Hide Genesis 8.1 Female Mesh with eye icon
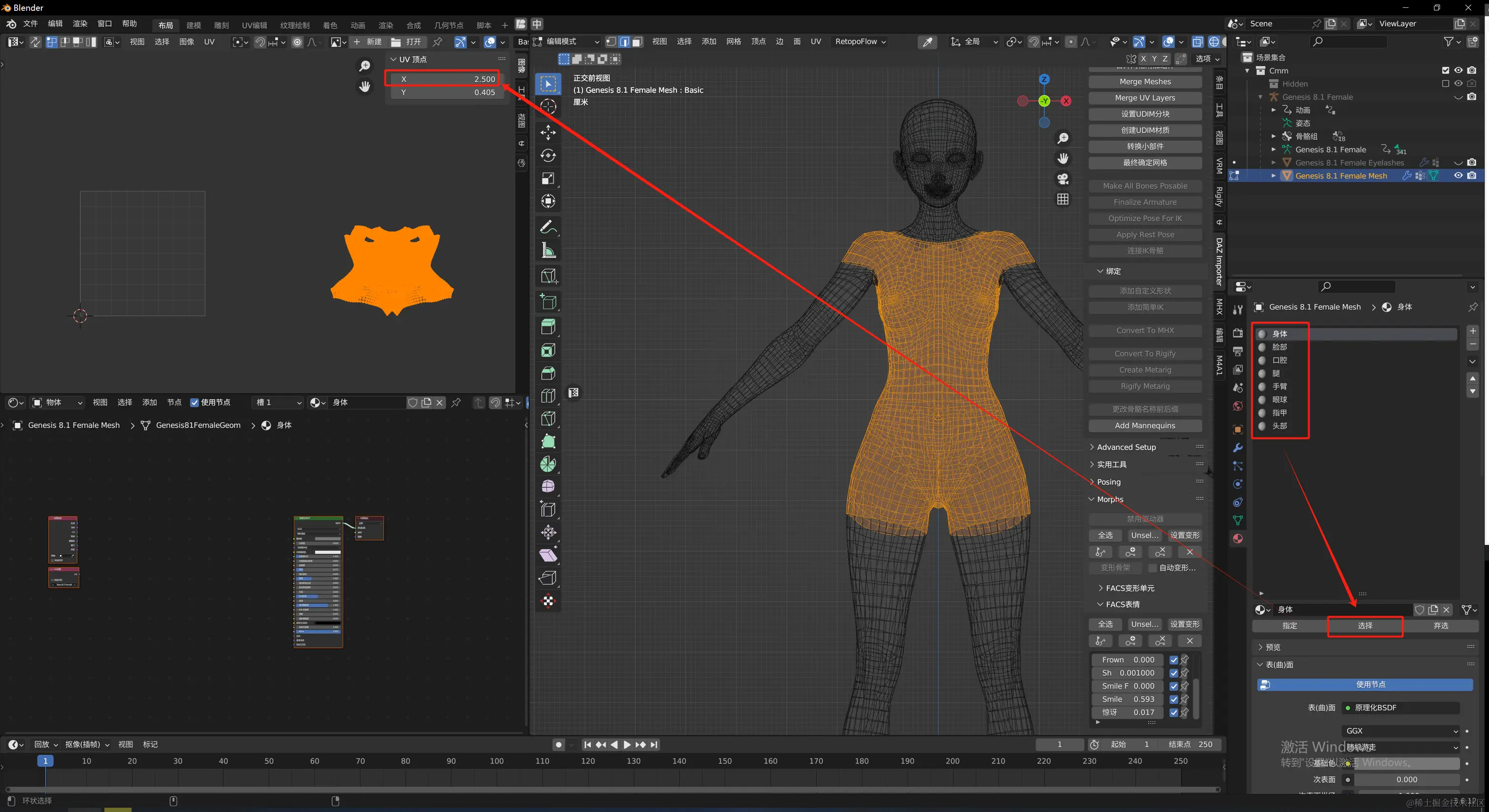The image size is (1489, 812). 1458,176
